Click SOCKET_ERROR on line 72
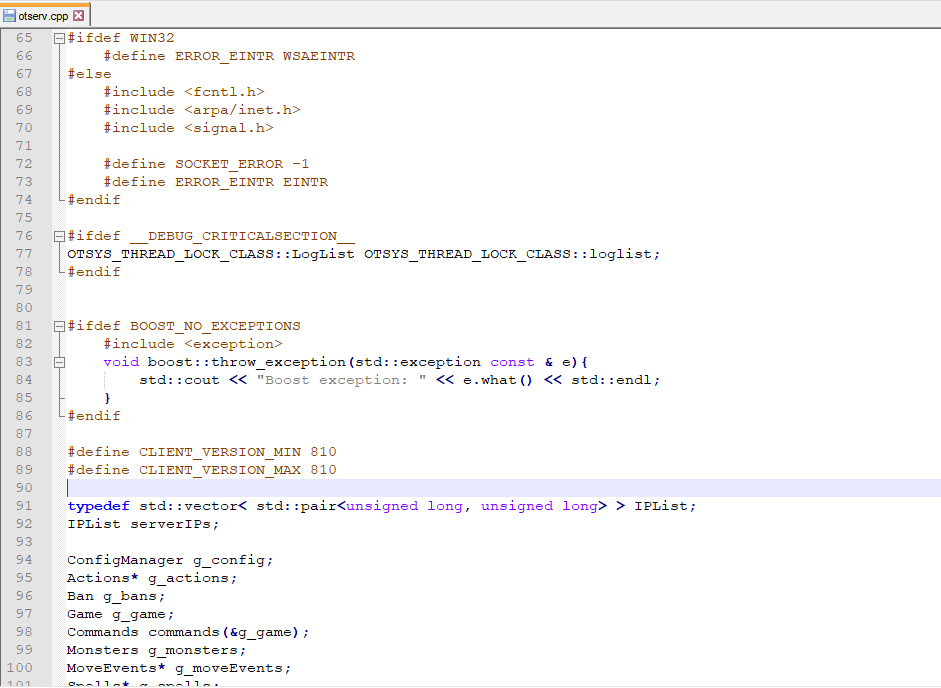The image size is (941, 688). pyautogui.click(x=229, y=164)
